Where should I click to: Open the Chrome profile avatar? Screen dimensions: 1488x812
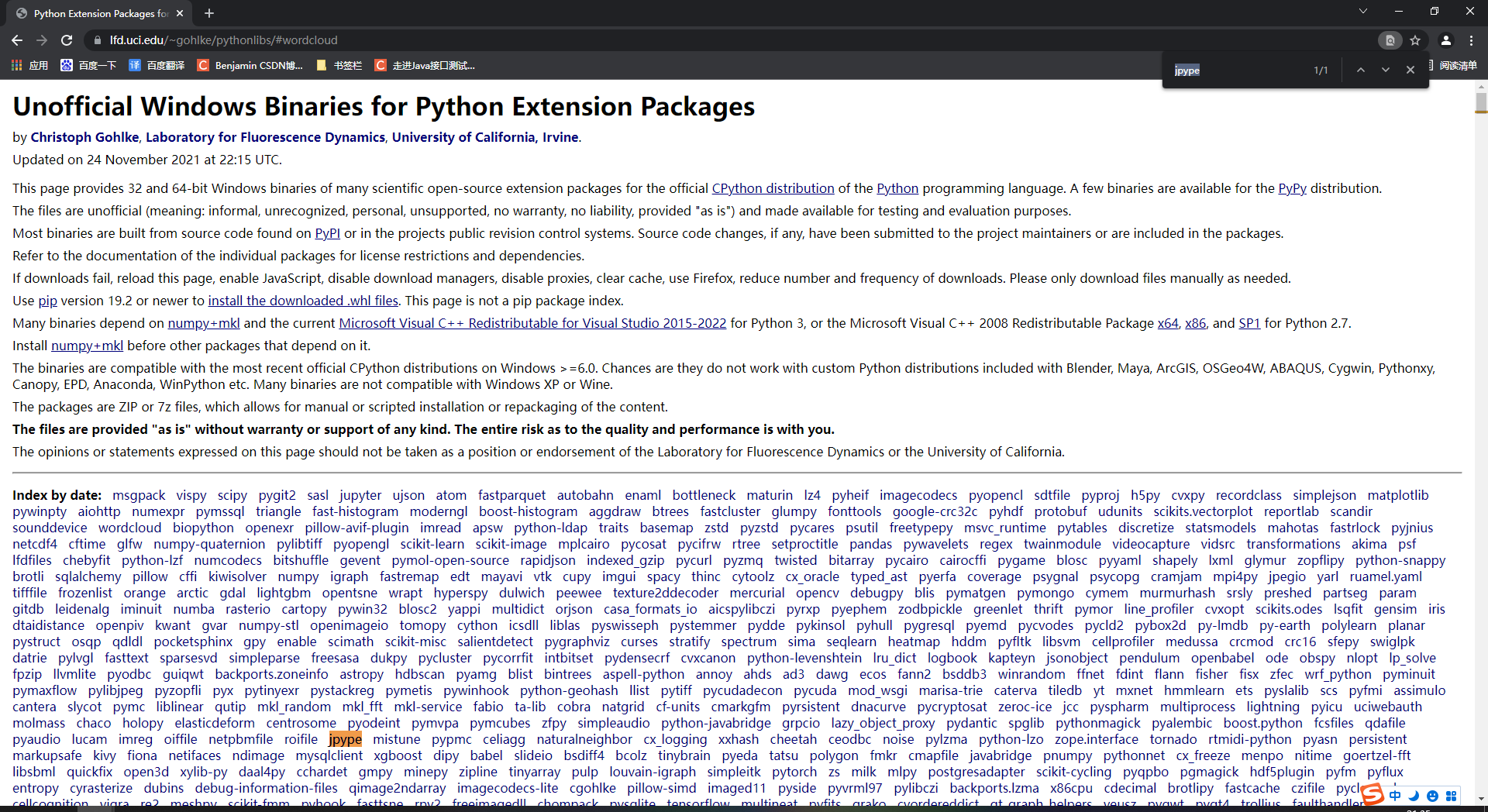tap(1446, 40)
